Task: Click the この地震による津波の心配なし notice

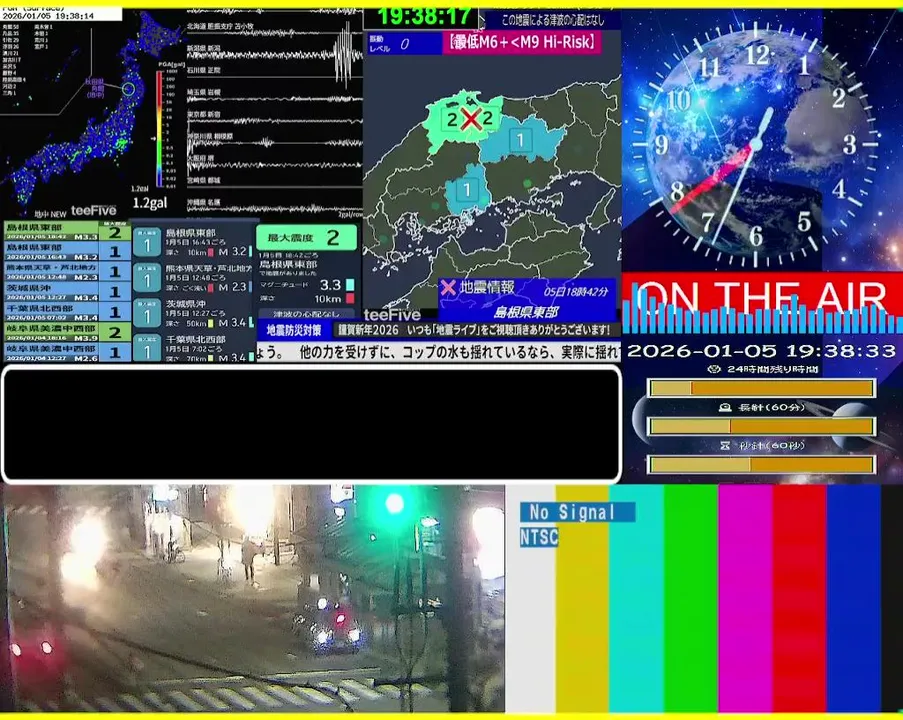Action: pos(552,20)
